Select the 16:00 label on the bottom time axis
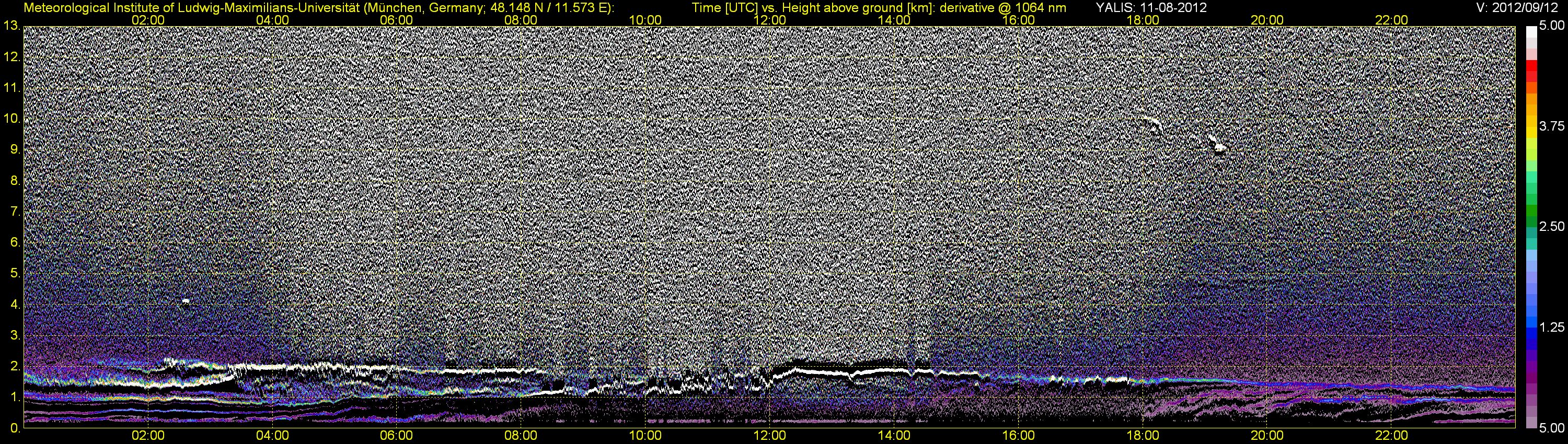The width and height of the screenshot is (1568, 444). tap(1018, 436)
